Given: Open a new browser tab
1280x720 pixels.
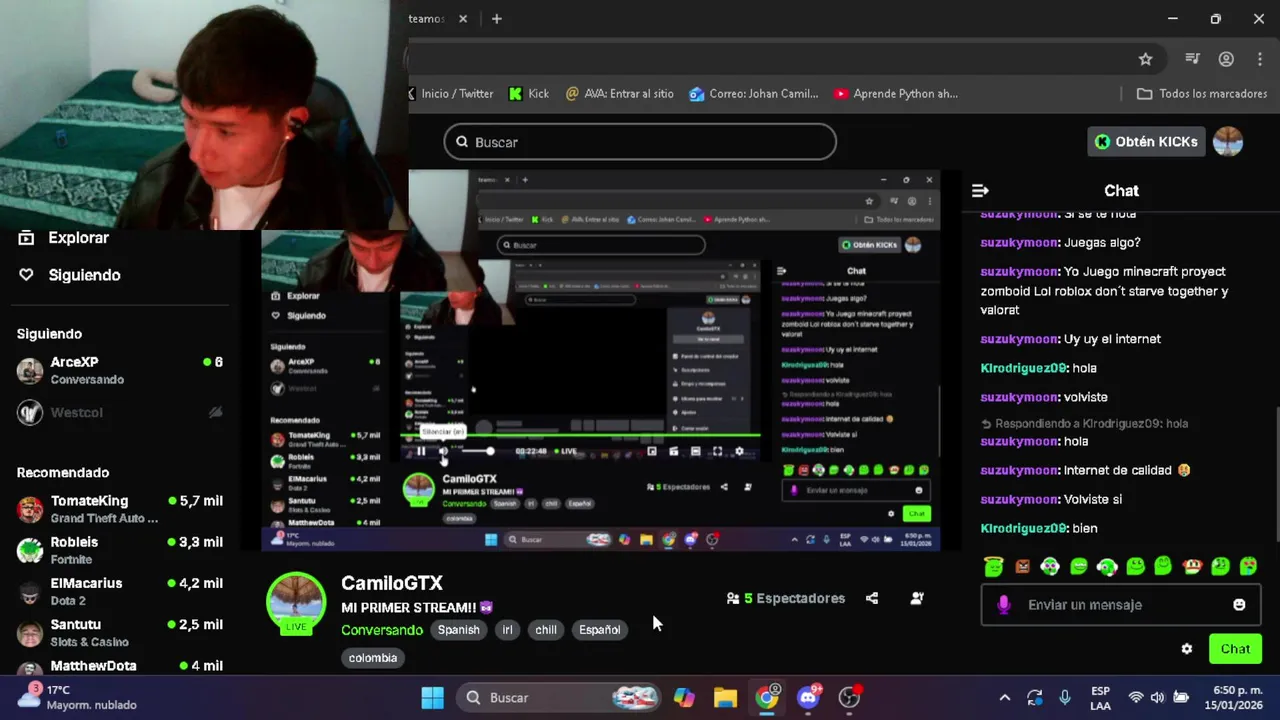Looking at the screenshot, I should (497, 19).
